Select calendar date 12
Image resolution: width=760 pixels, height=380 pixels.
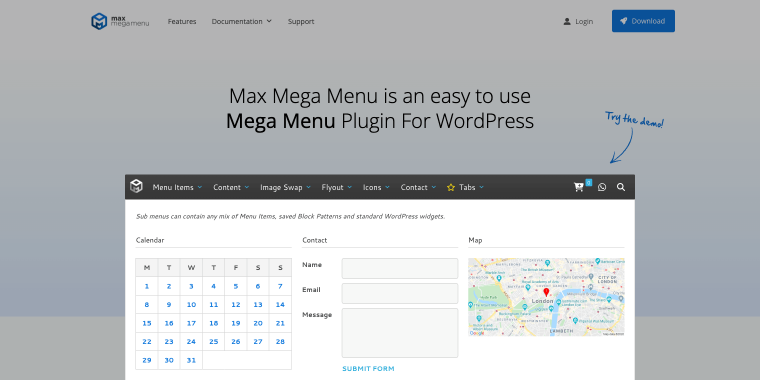236,305
